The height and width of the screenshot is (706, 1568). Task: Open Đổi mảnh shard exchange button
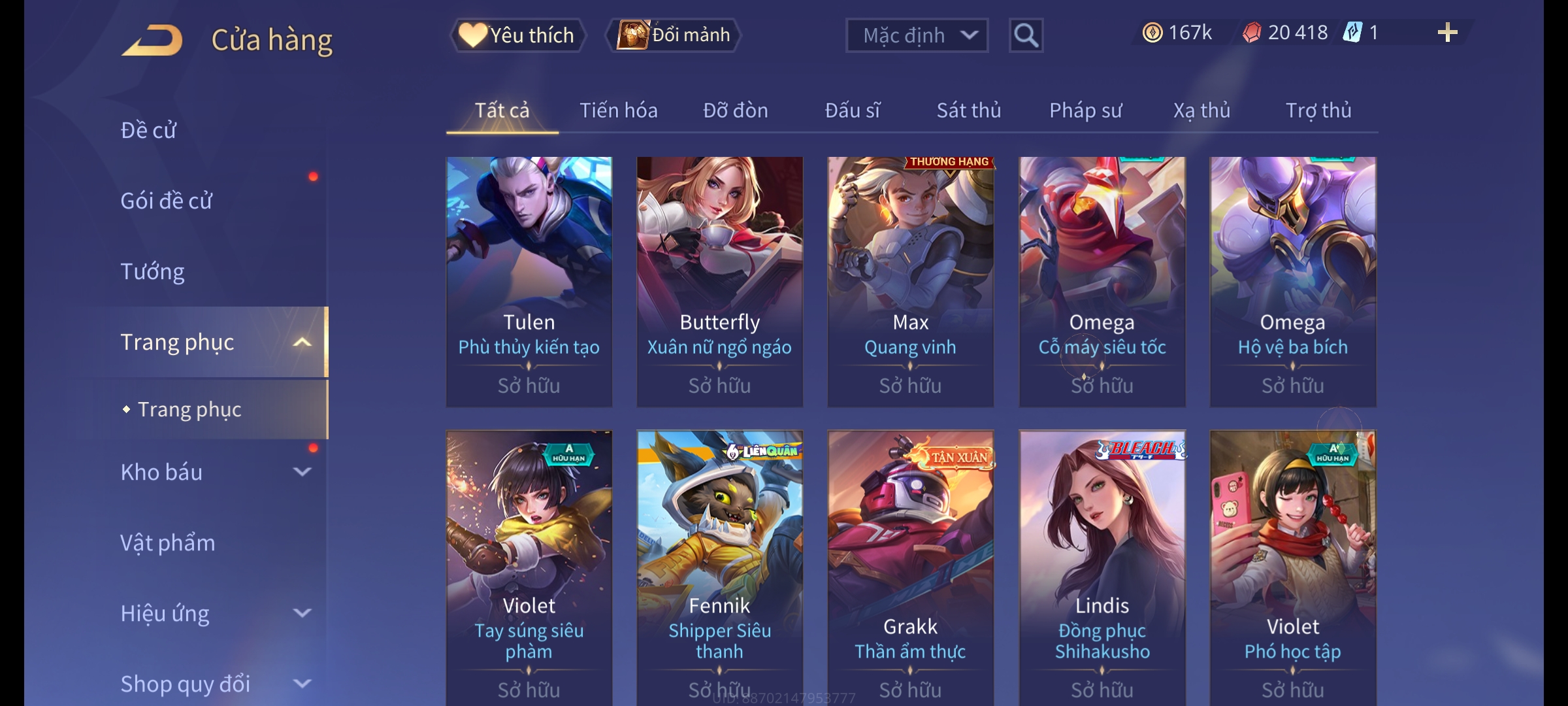pyautogui.click(x=674, y=35)
